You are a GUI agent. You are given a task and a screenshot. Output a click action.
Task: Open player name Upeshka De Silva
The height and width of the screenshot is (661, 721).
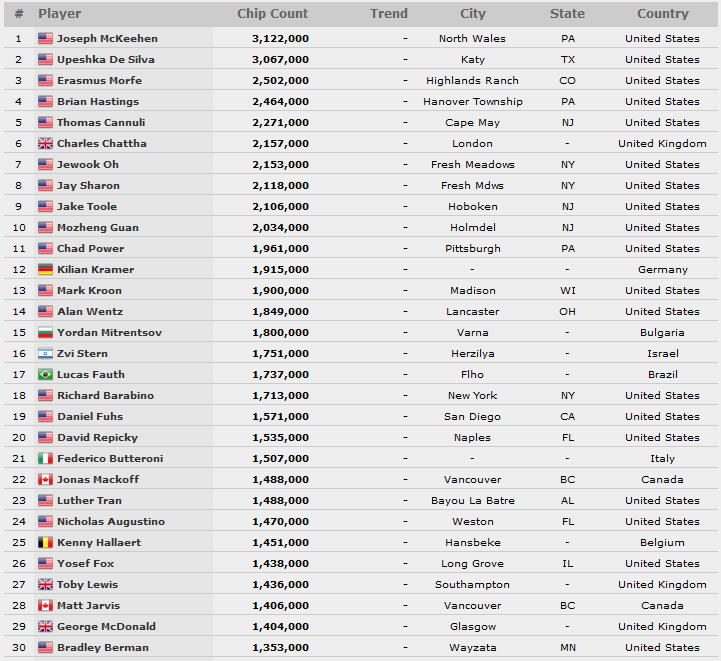[x=105, y=60]
